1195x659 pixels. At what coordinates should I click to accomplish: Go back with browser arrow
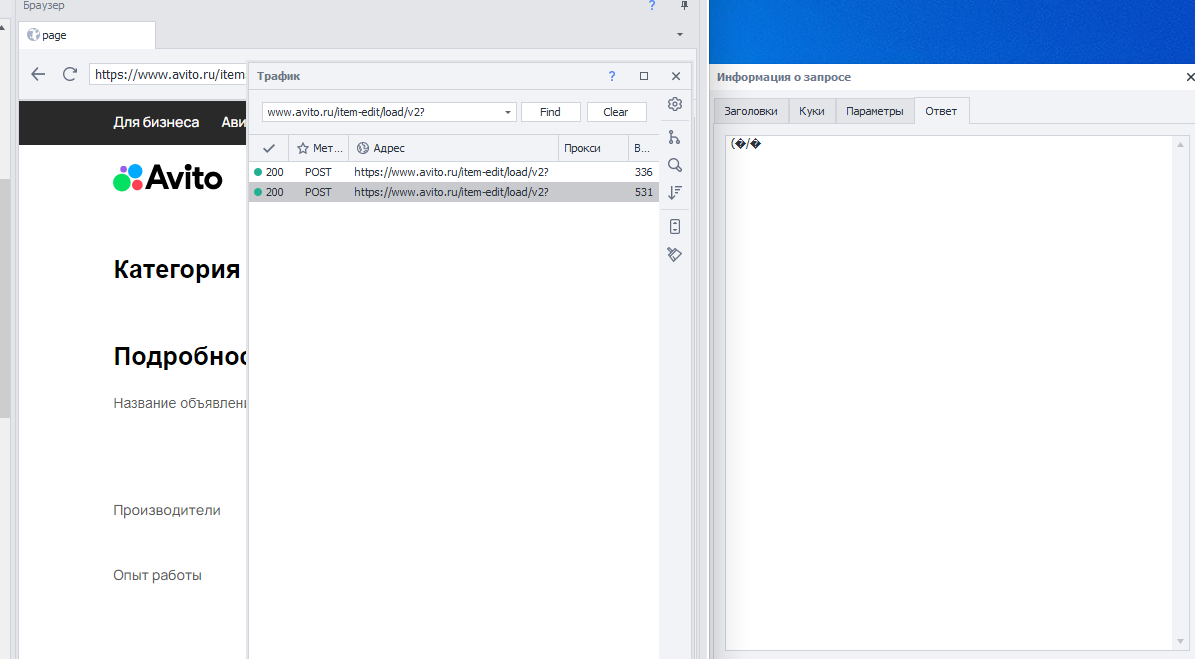tap(38, 74)
